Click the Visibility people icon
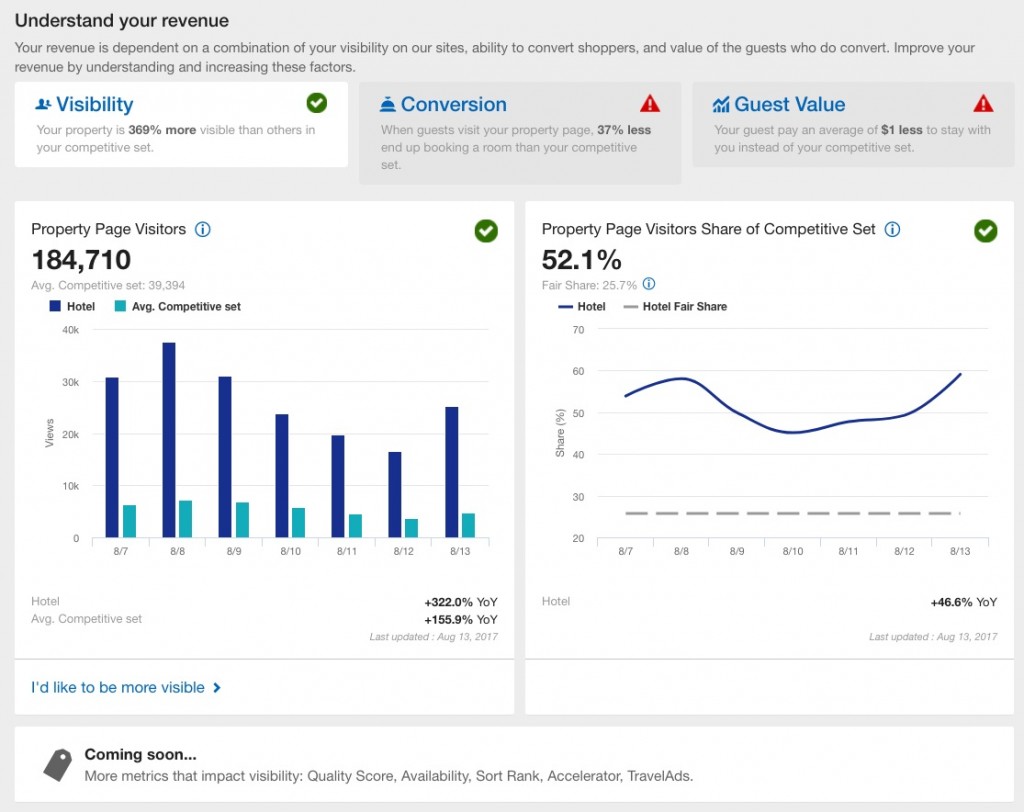This screenshot has height=812, width=1024. [43, 104]
